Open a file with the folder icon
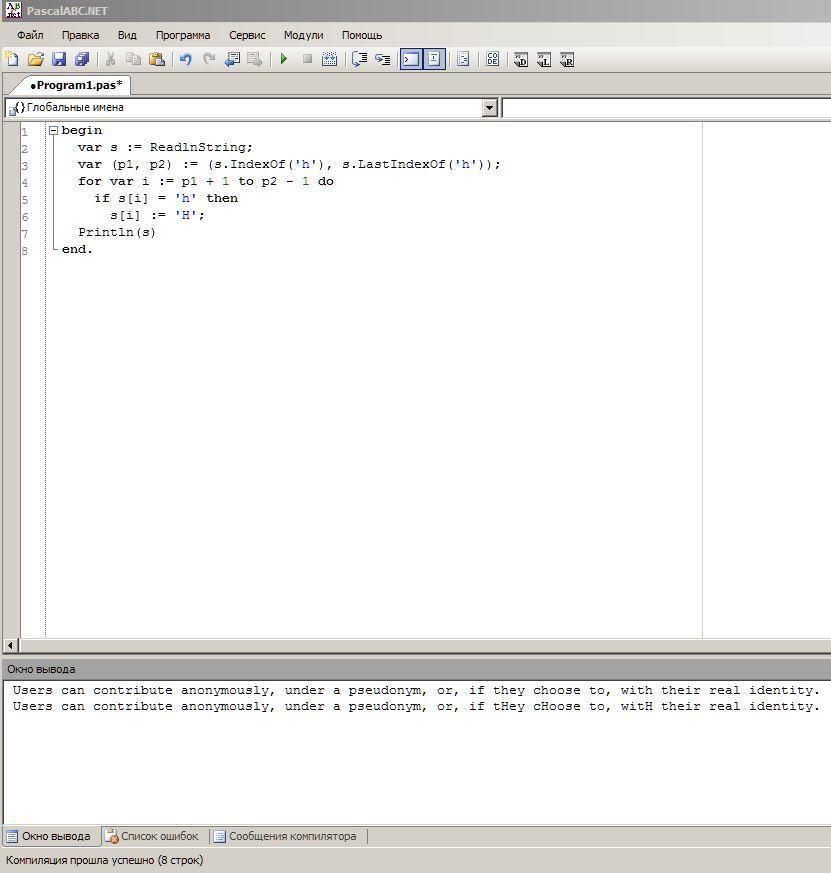 click(35, 60)
